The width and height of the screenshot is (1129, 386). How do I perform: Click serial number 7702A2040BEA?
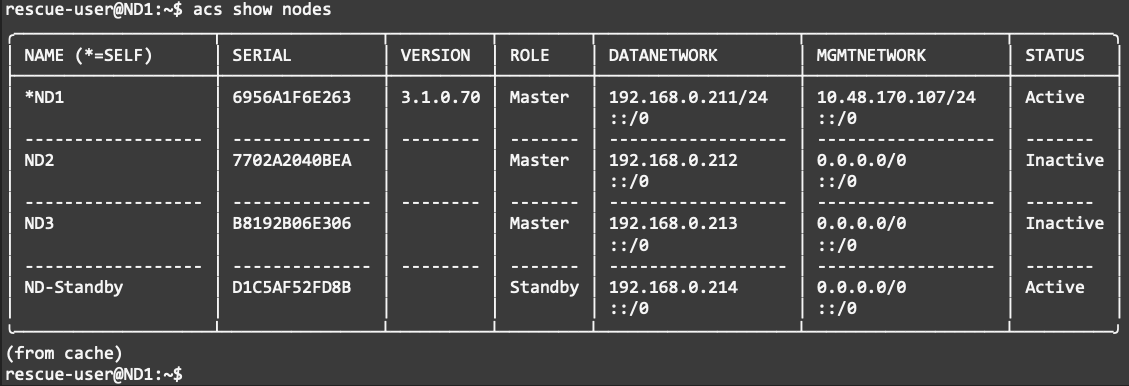click(292, 160)
